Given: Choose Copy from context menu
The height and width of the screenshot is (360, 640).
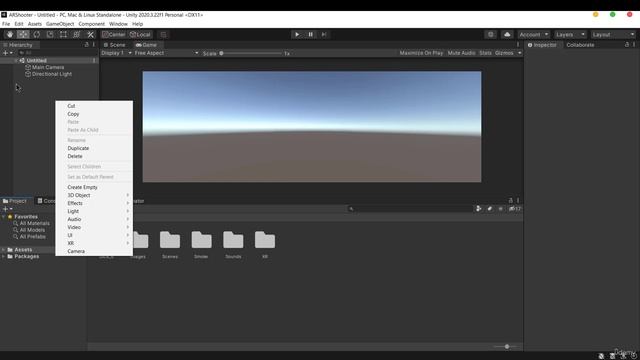Looking at the screenshot, I should [x=94, y=114].
